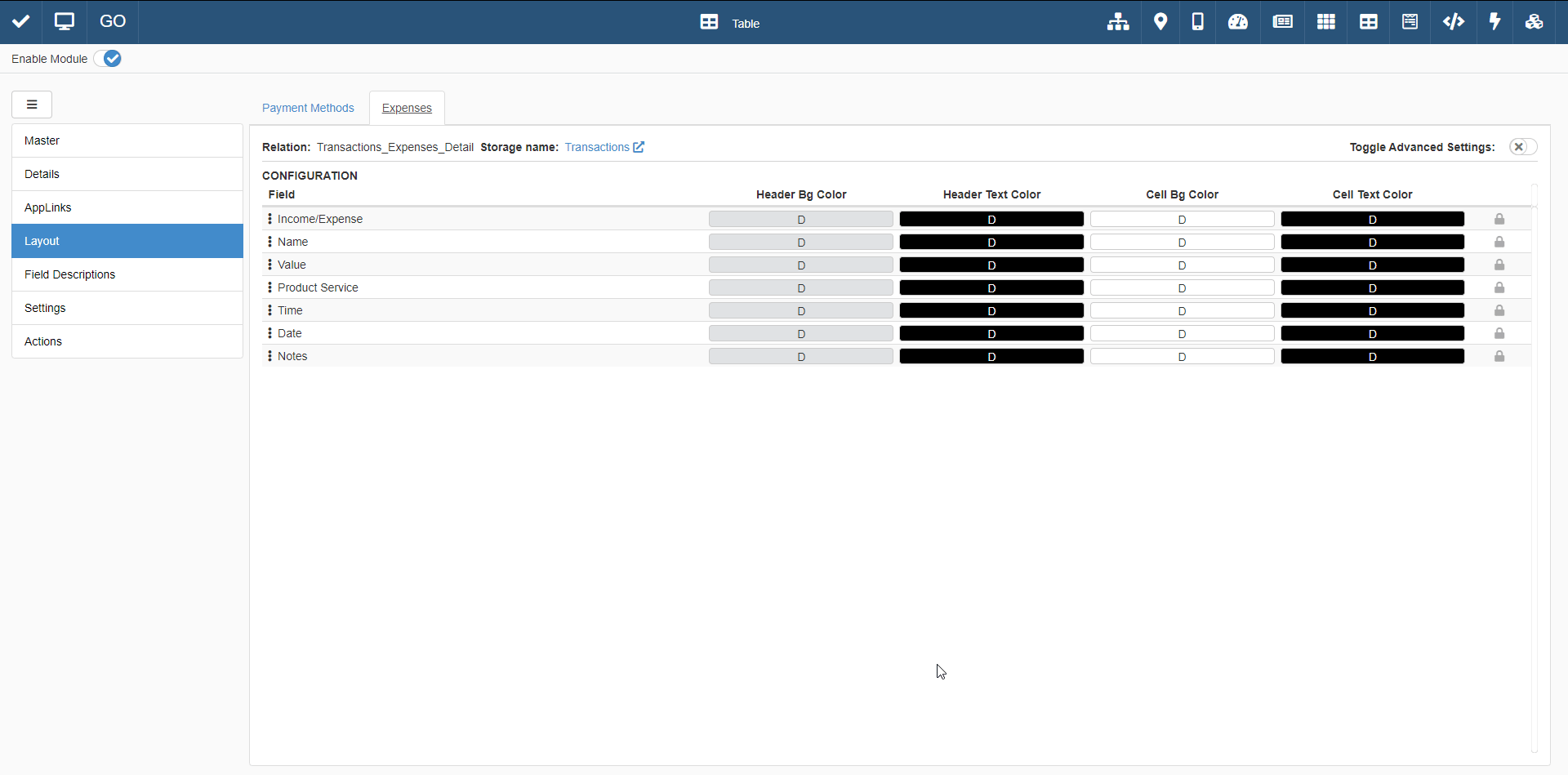The image size is (1568, 775).
Task: Open the monitor preview icon
Action: click(65, 22)
